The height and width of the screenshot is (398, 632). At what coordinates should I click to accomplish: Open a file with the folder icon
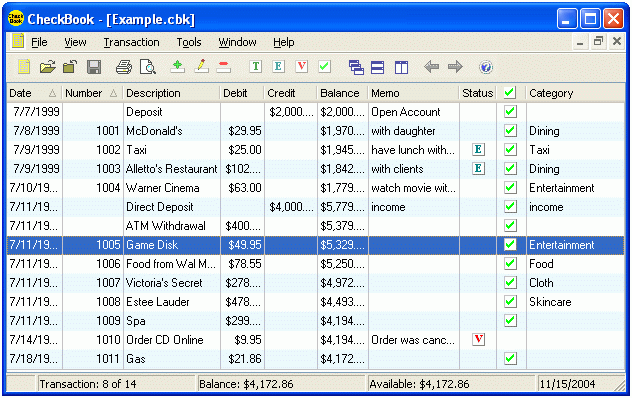click(x=48, y=67)
